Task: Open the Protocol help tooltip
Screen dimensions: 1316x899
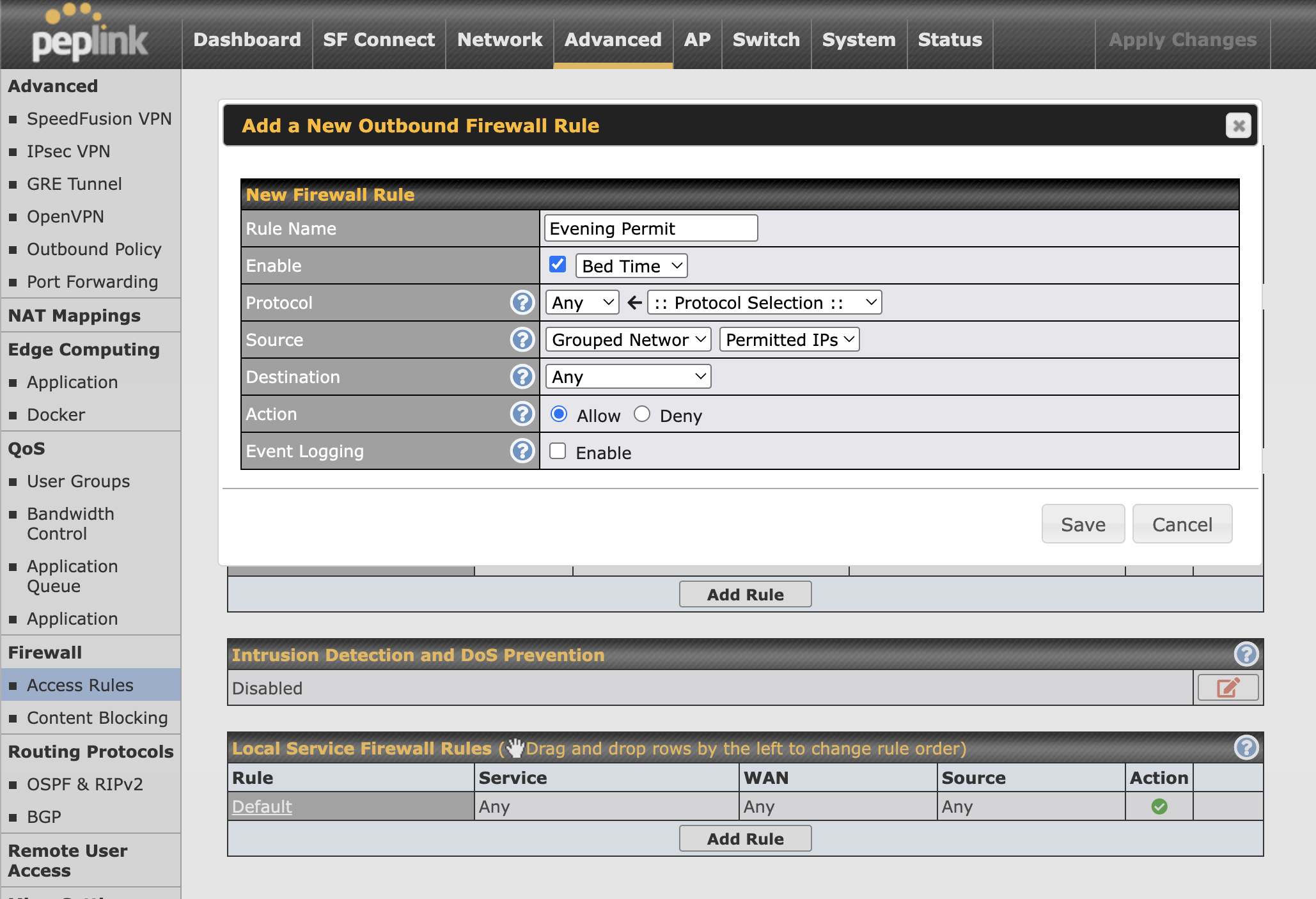Action: pos(522,302)
